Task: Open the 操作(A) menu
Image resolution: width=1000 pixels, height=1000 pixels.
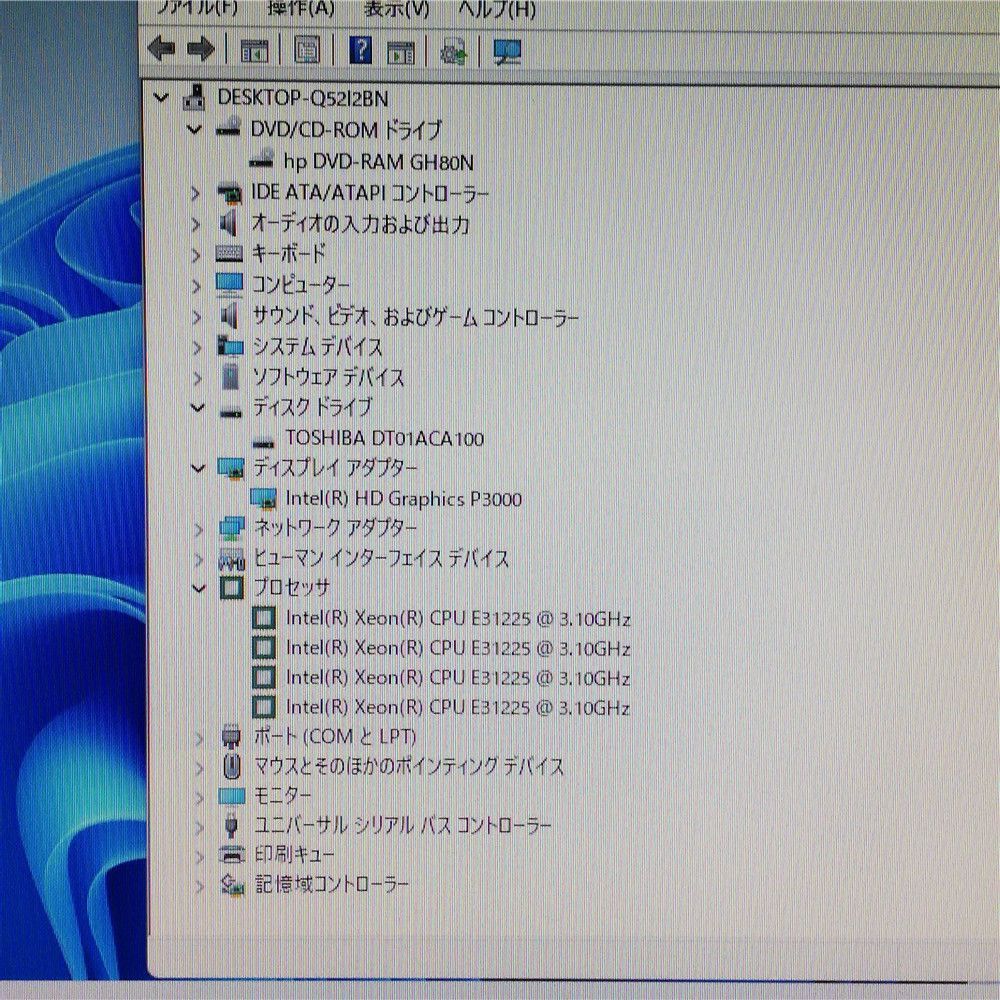Action: [300, 8]
